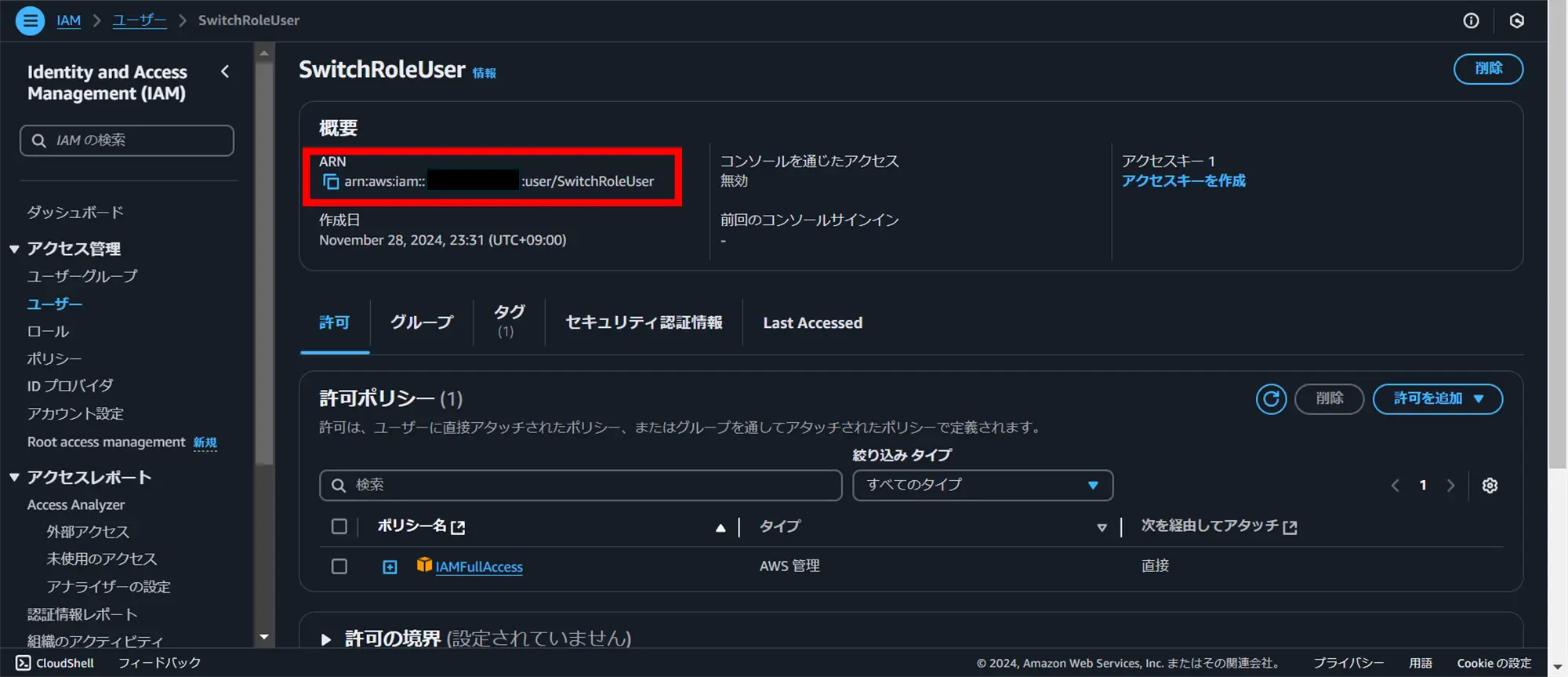
Task: Collapse the アクセス管理 sidebar section
Action: coord(14,249)
